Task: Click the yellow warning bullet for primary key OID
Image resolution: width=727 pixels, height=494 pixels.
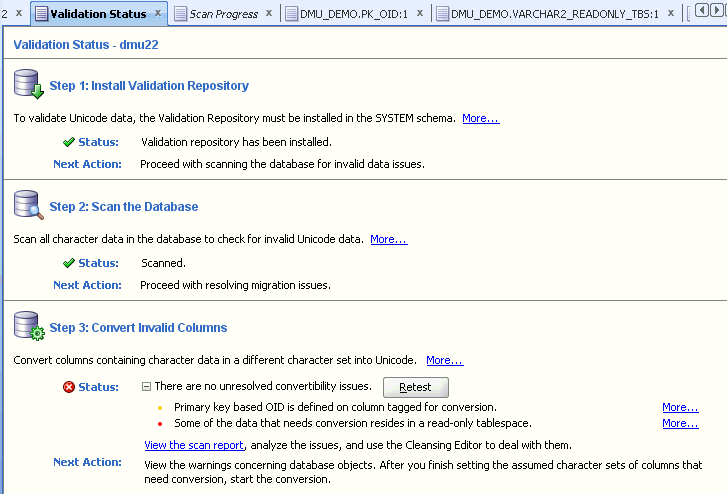Action: (160, 408)
